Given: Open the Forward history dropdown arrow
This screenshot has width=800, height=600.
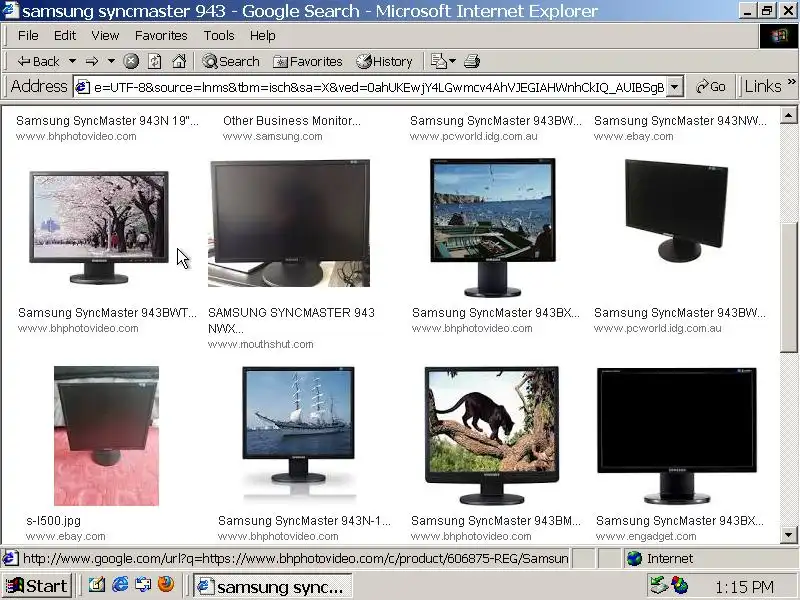Looking at the screenshot, I should [x=111, y=61].
